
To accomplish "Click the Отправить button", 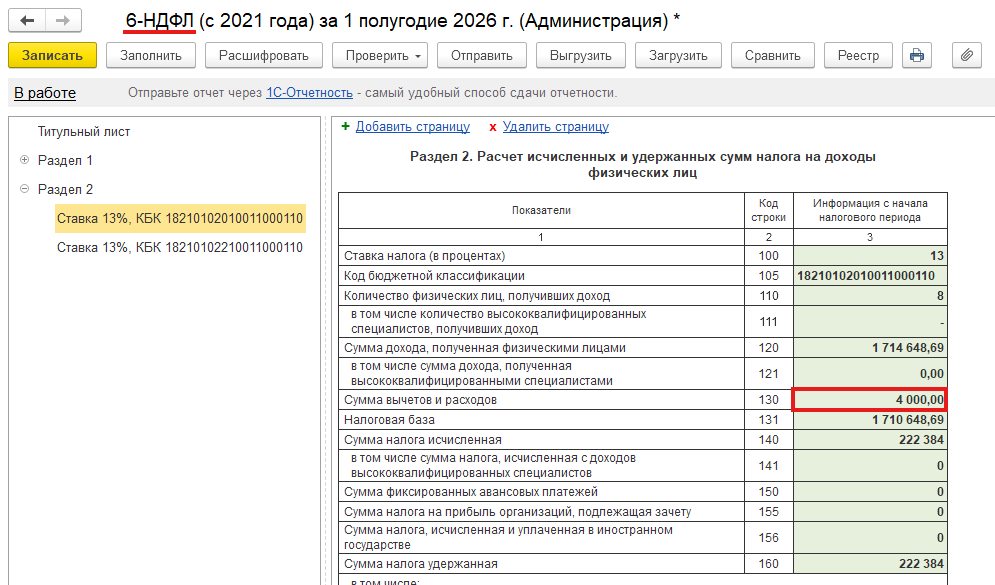I will point(482,55).
